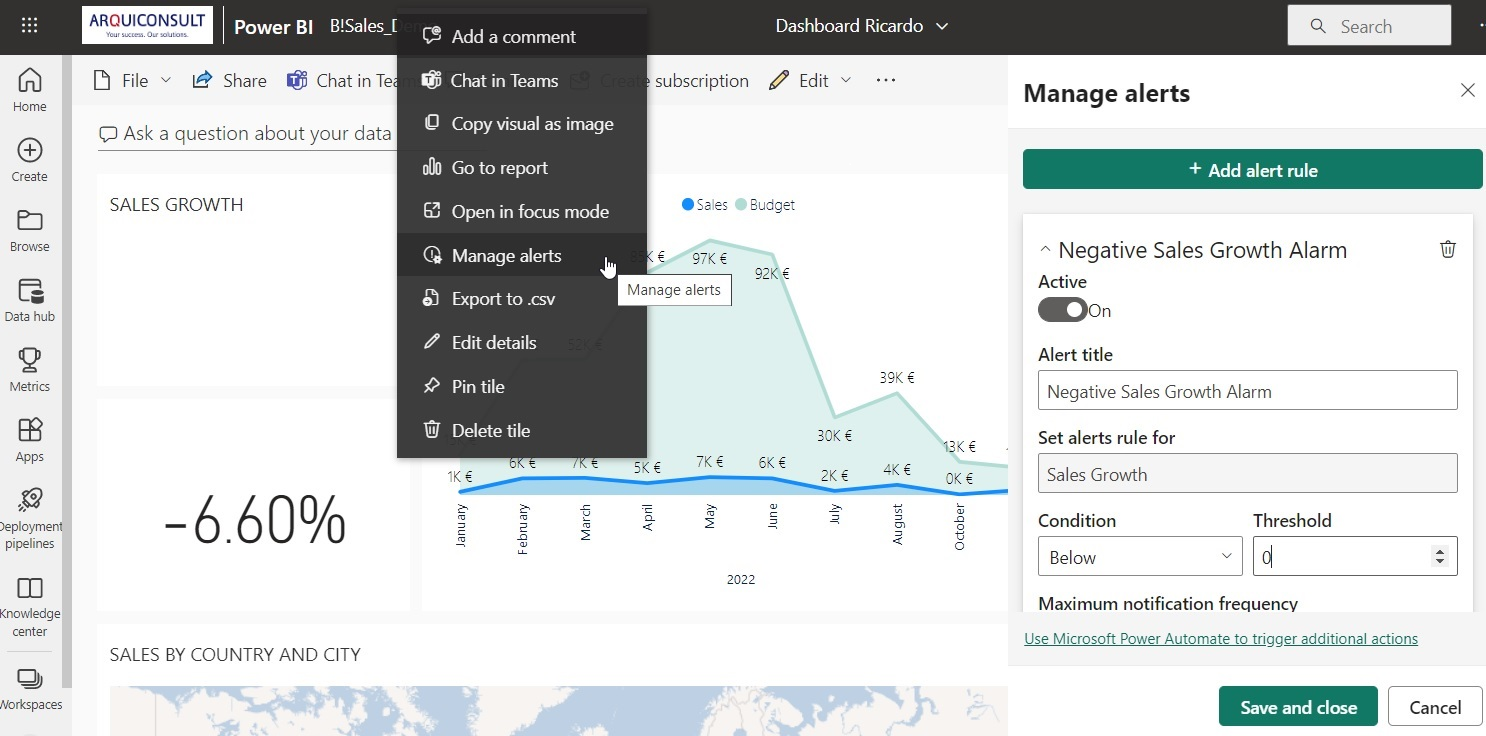Click Save and close button
Screen dimensions: 1486x736
point(1297,707)
